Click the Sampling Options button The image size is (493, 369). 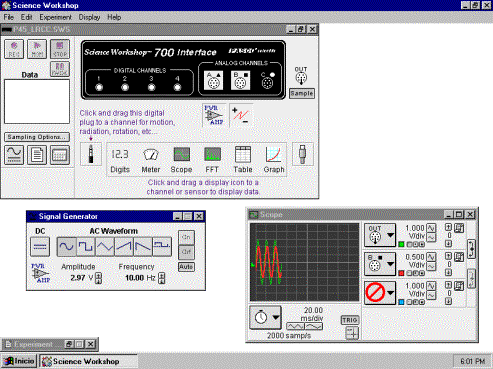coord(37,137)
